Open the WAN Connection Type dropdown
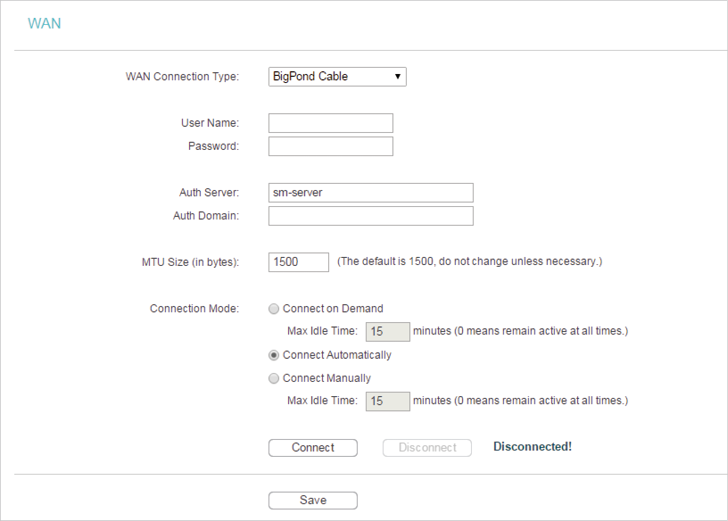Screen dimensions: 728x521 coord(337,77)
